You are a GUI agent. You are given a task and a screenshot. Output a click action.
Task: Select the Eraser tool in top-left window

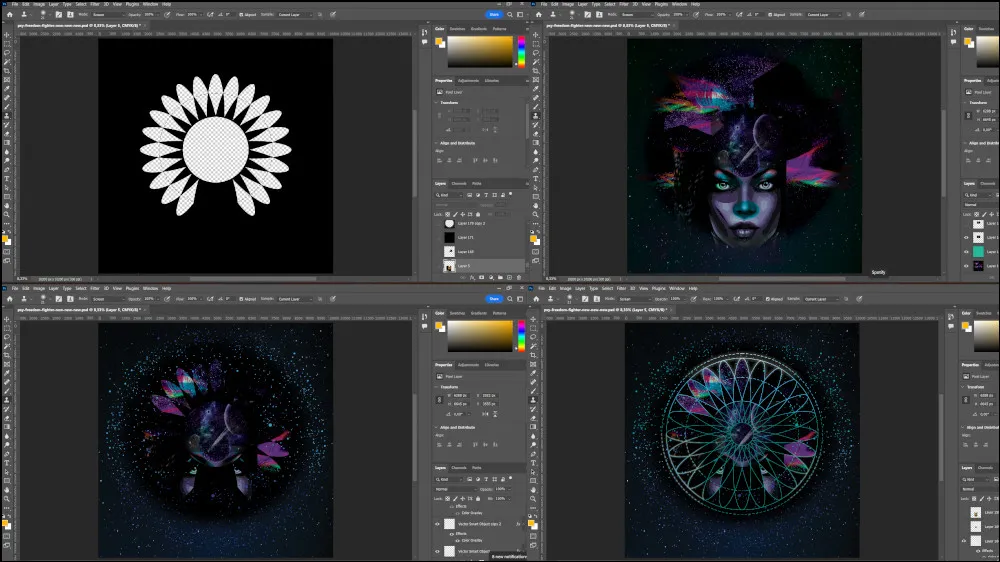tap(7, 133)
